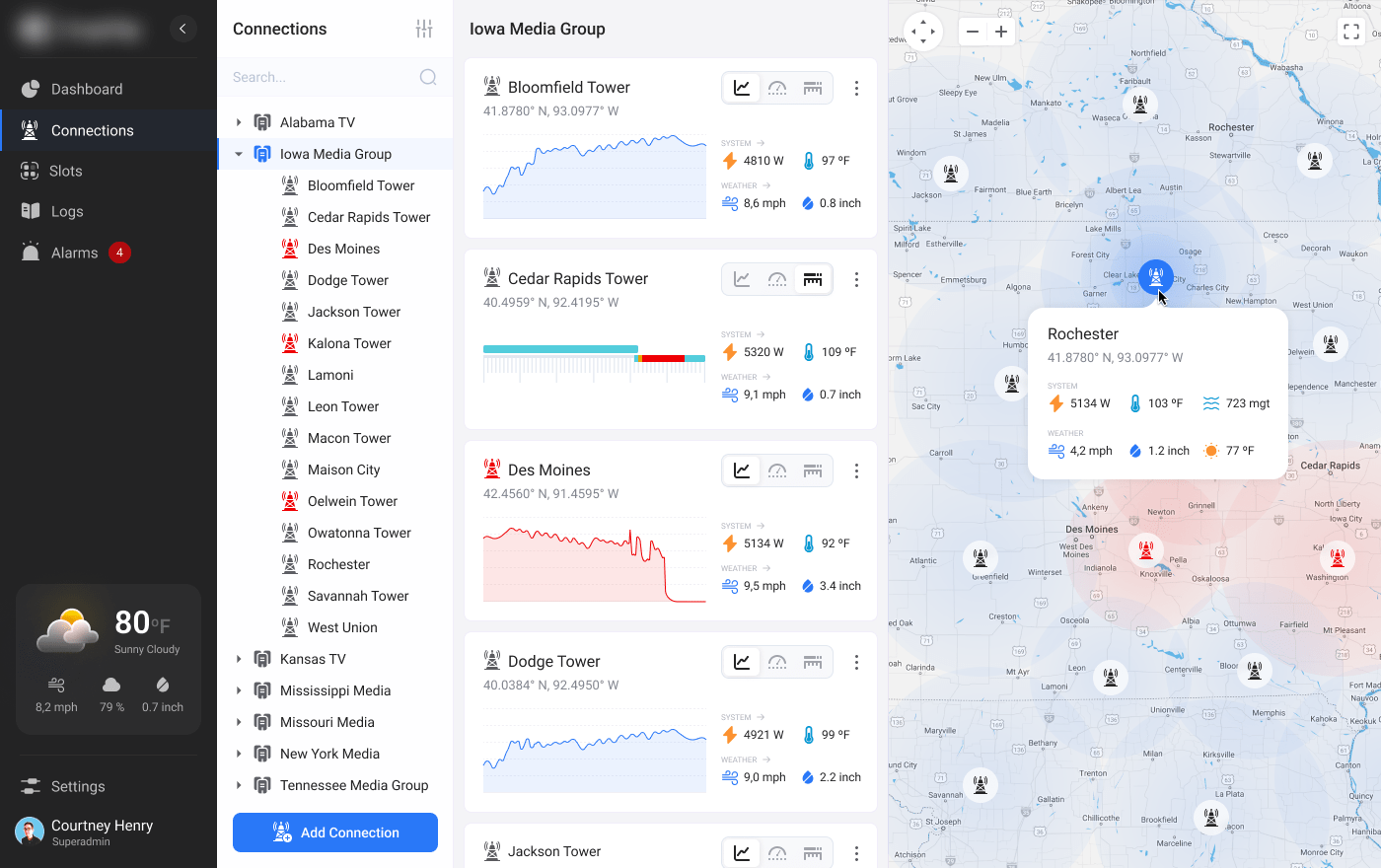This screenshot has width=1381, height=868.
Task: Expand the Alabama TV group
Action: pyautogui.click(x=239, y=122)
